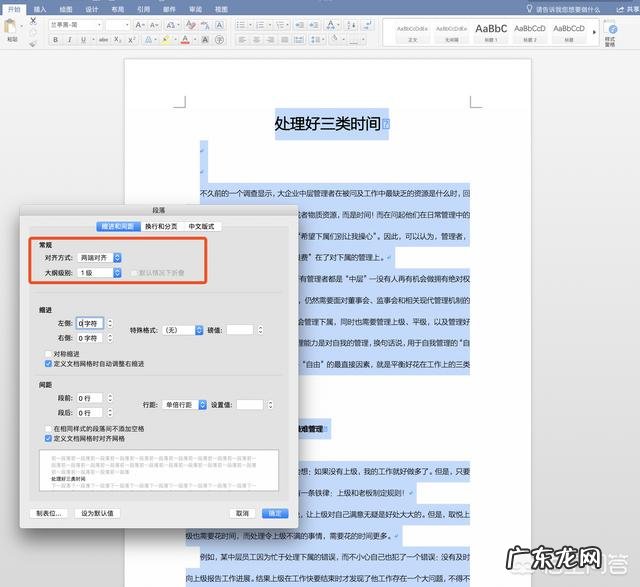Click the 左侧 indent input field

click(x=90, y=323)
